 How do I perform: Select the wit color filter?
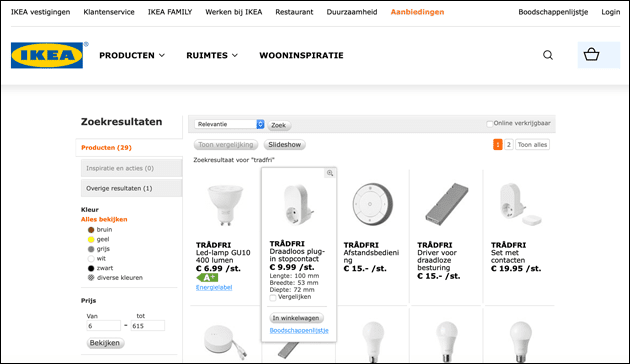(x=96, y=259)
